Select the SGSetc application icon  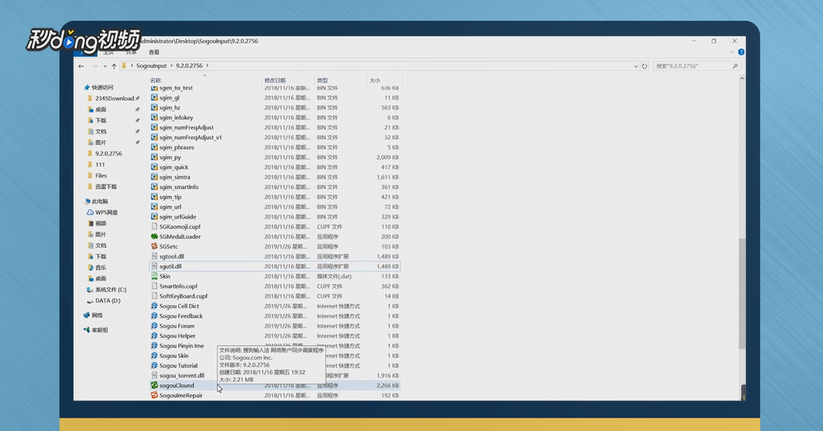click(x=154, y=246)
